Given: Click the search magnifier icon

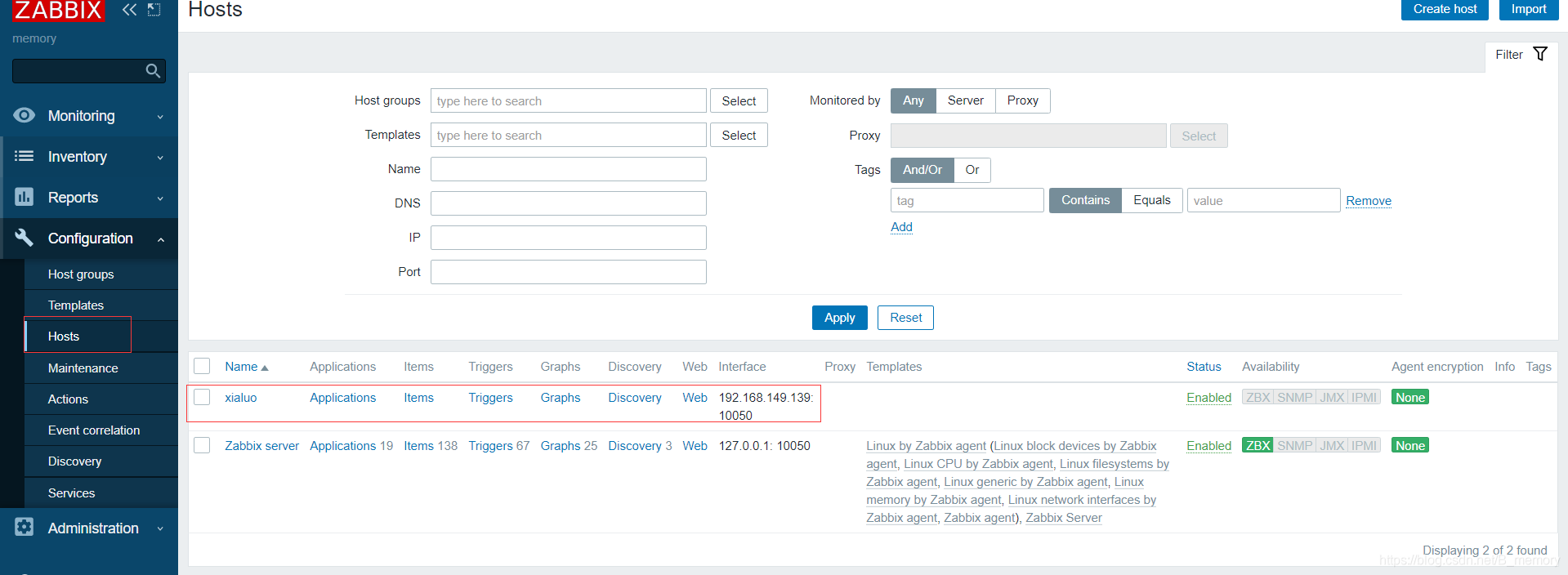Looking at the screenshot, I should point(153,71).
